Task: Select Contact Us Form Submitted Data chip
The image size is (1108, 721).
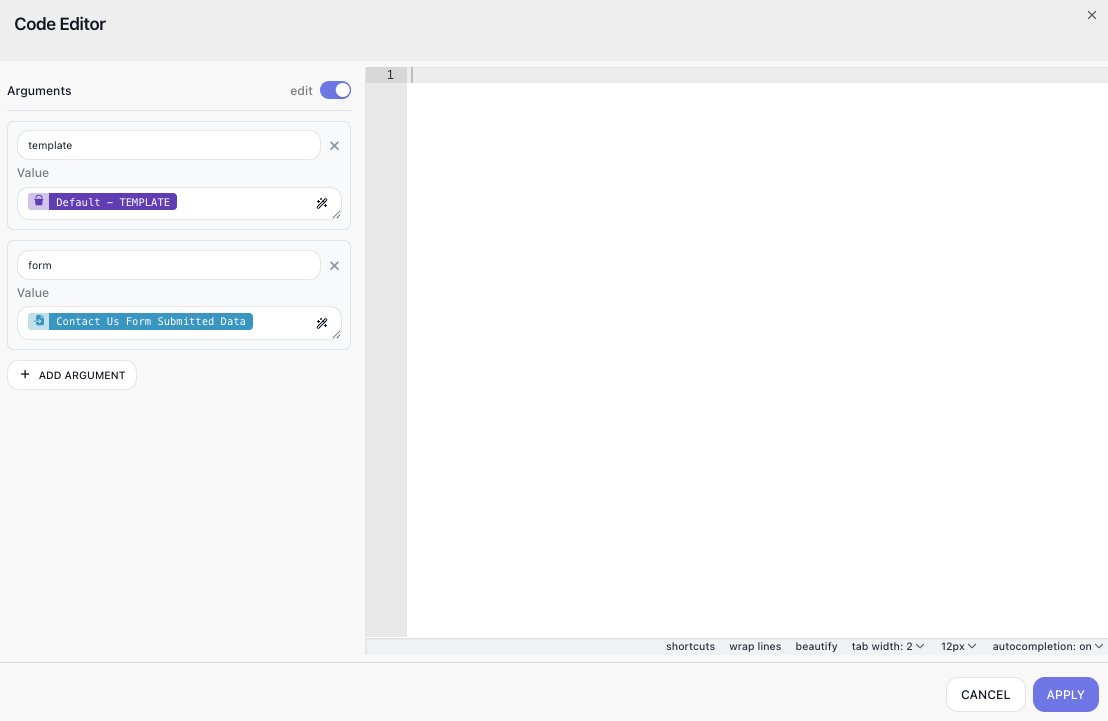Action: [141, 321]
